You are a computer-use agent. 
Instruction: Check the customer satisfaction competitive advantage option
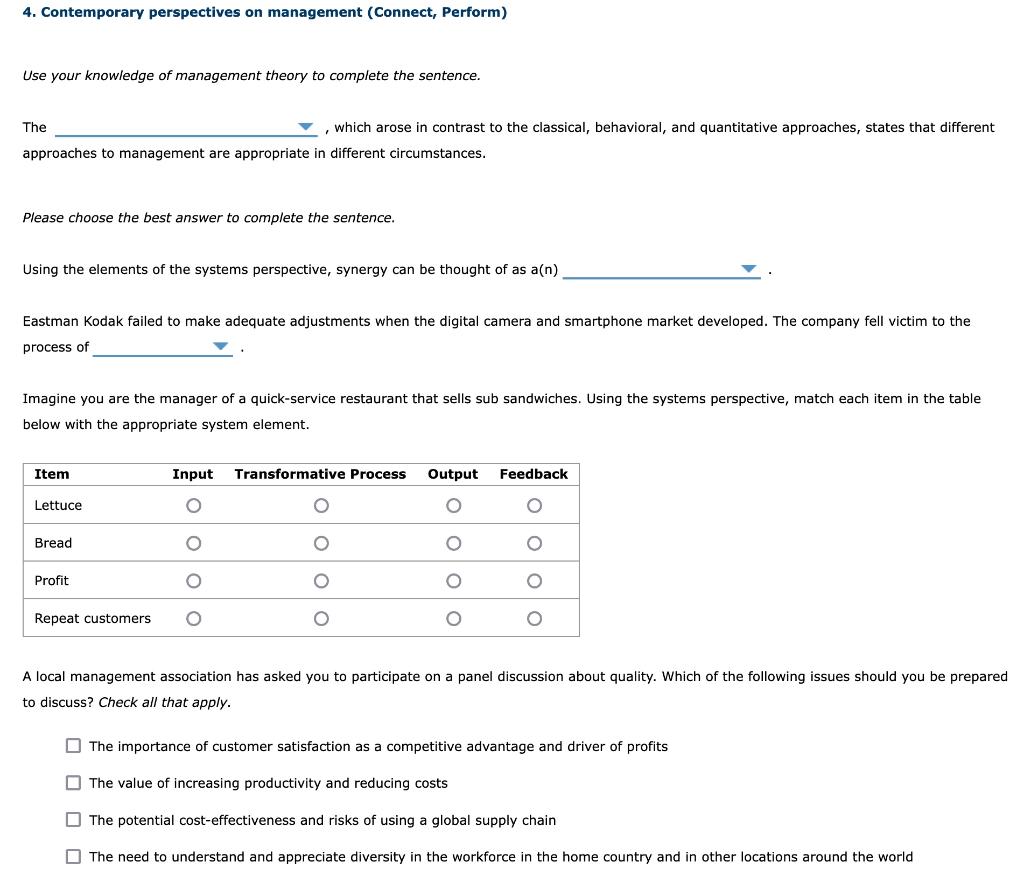(x=73, y=745)
